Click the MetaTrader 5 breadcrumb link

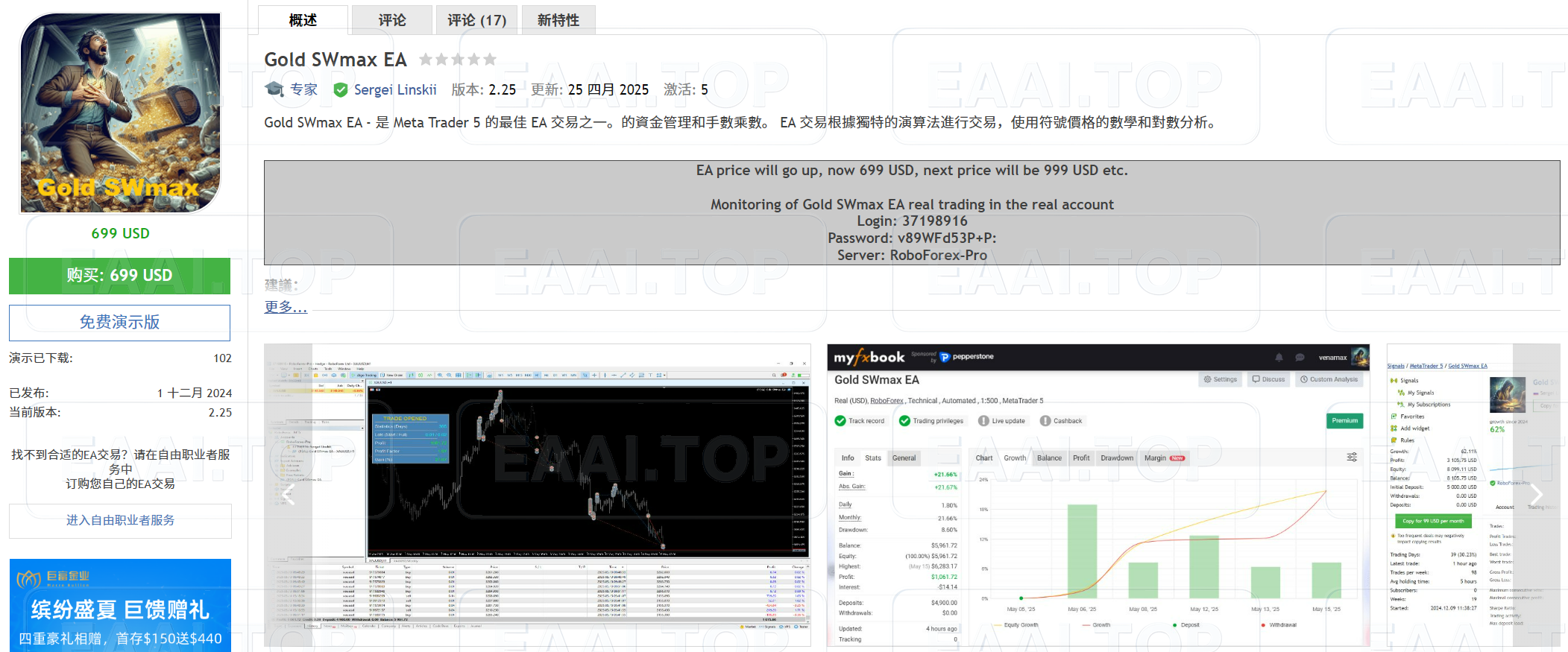[x=1426, y=366]
